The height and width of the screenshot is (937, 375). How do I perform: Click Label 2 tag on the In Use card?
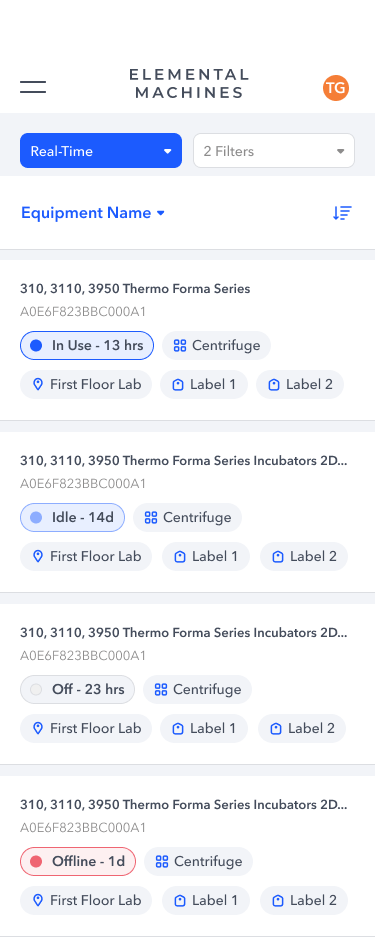click(x=300, y=384)
